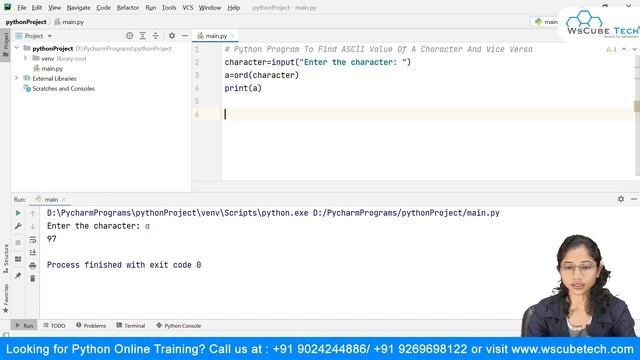Viewport: 640px width, 360px height.
Task: Click the Print icon in Run console
Action: pos(33,266)
